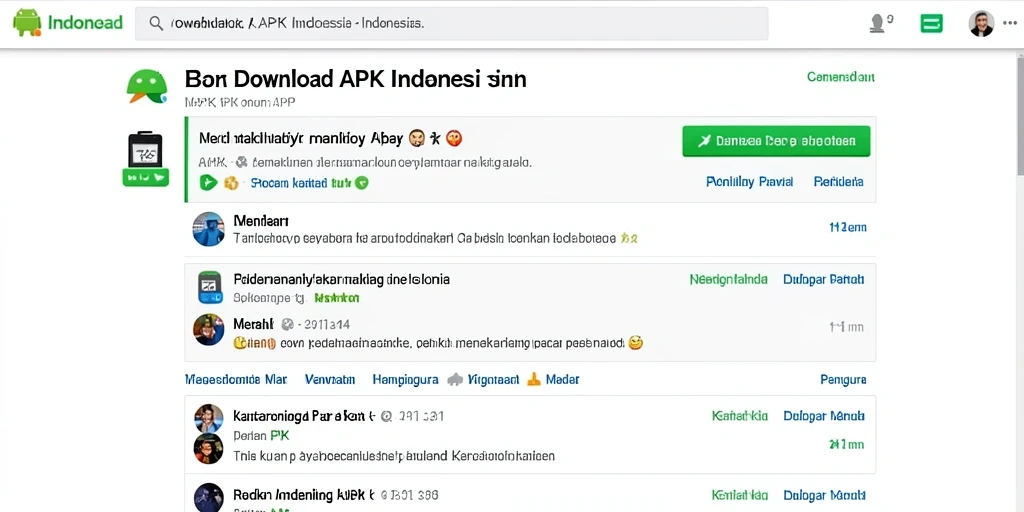Click 'Dulogar Mouta' link in Redkn row
The image size is (1024, 512).
(x=824, y=494)
